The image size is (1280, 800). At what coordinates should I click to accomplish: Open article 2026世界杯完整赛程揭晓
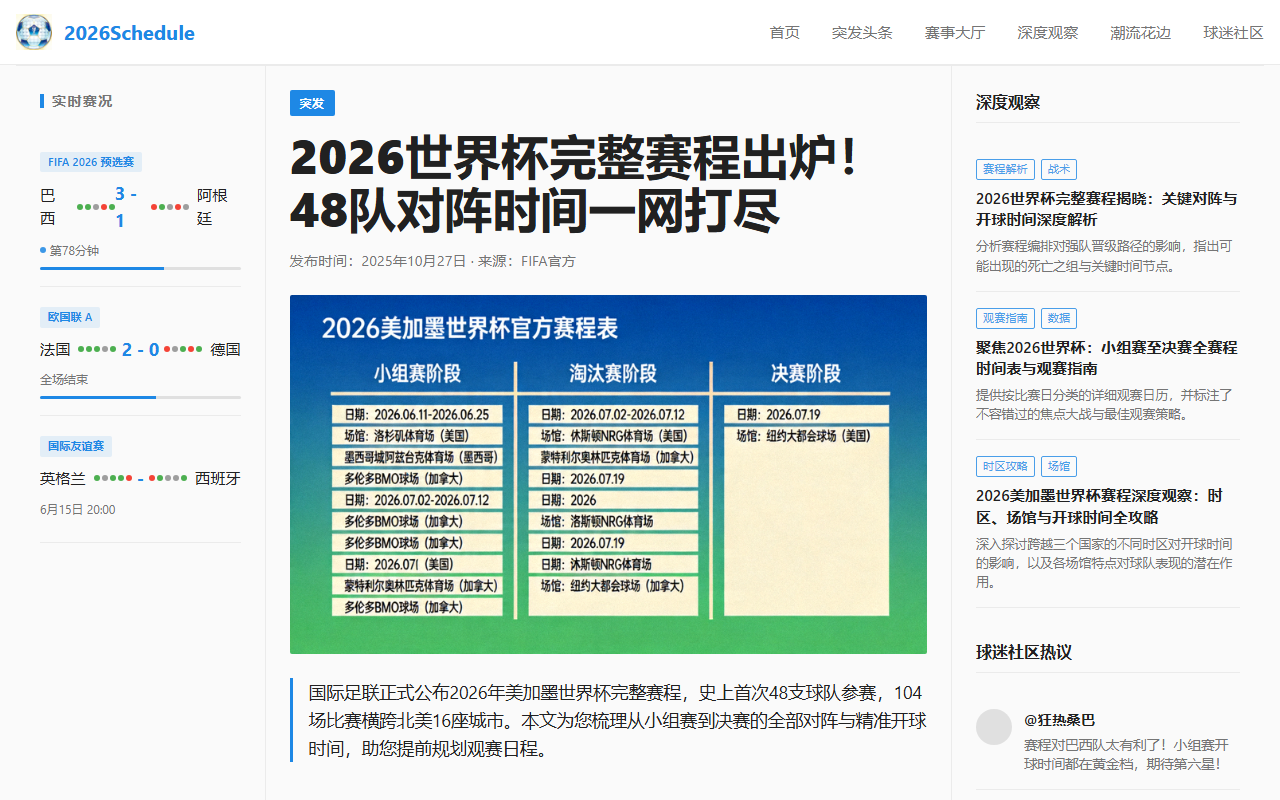click(x=1107, y=209)
